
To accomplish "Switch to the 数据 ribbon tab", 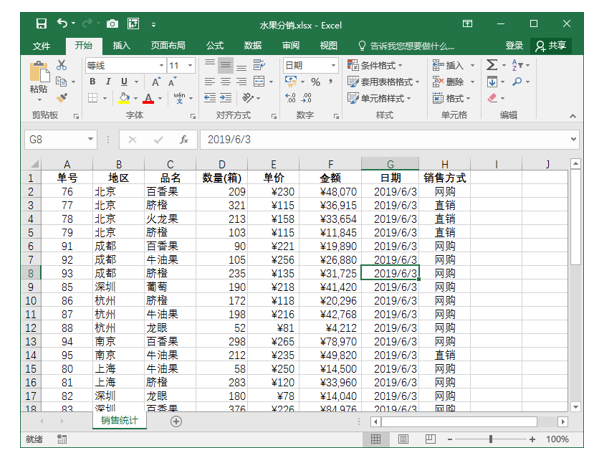I will coord(253,46).
